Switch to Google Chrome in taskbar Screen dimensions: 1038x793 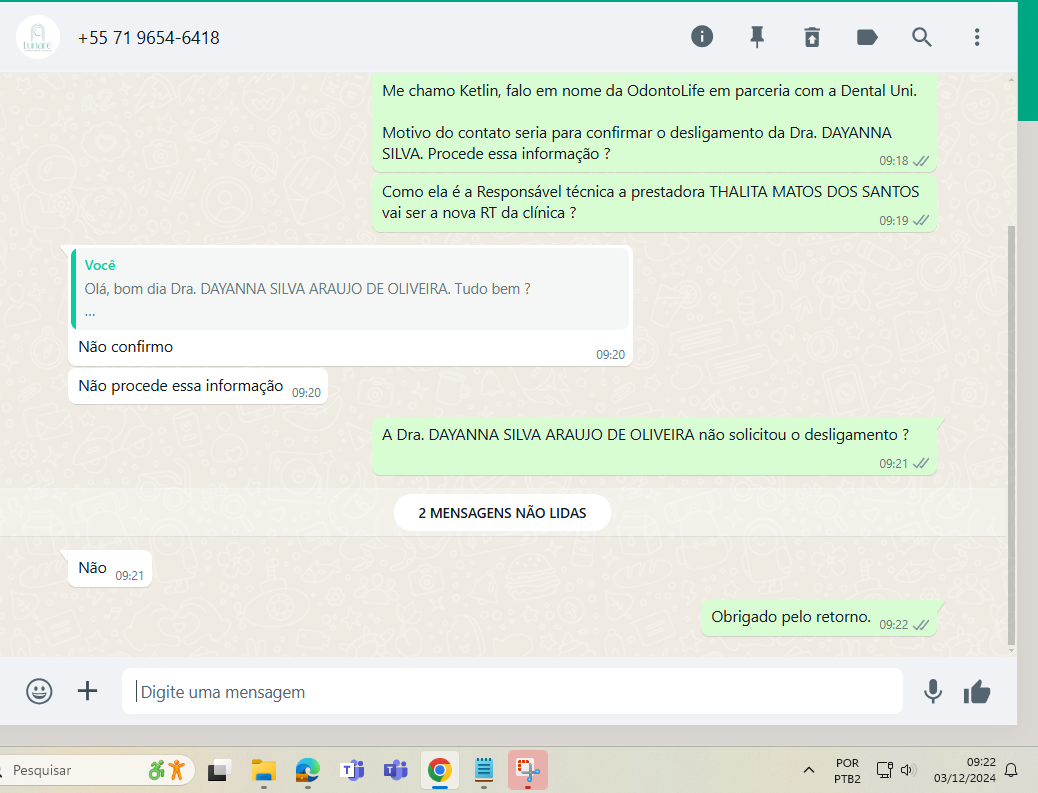pyautogui.click(x=440, y=770)
